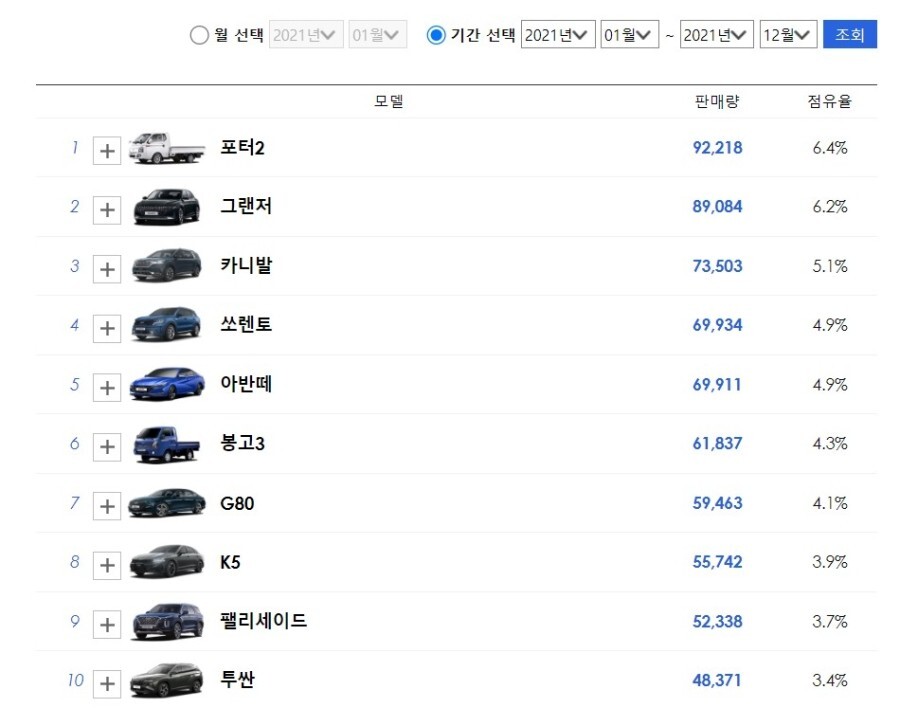Open the 쏘렌토 model name link
The width and height of the screenshot is (900, 708).
coord(246,324)
